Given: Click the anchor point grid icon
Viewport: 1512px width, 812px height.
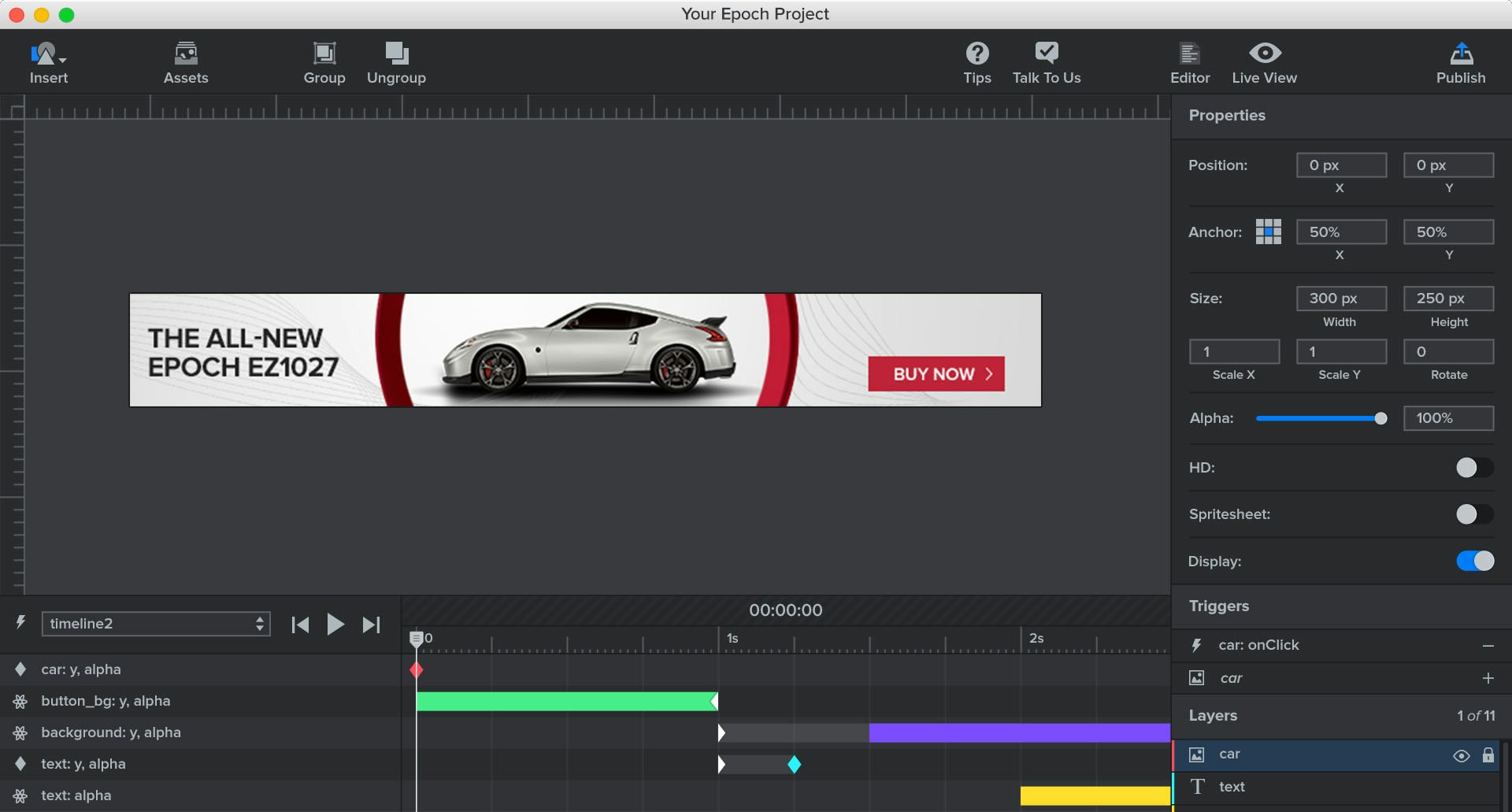Looking at the screenshot, I should 1268,232.
